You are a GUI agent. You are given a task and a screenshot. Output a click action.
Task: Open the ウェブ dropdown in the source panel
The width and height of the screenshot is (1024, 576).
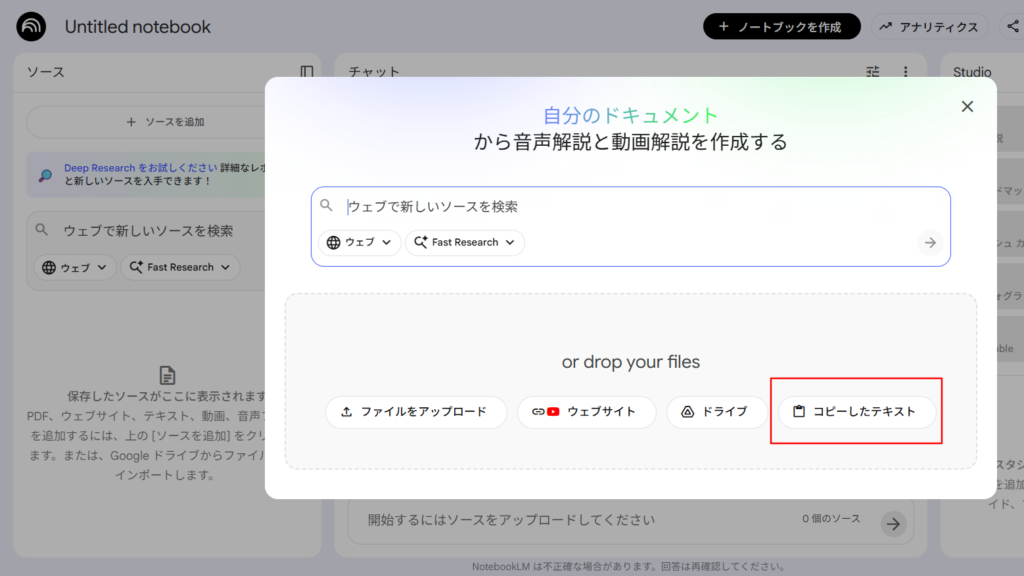73,267
